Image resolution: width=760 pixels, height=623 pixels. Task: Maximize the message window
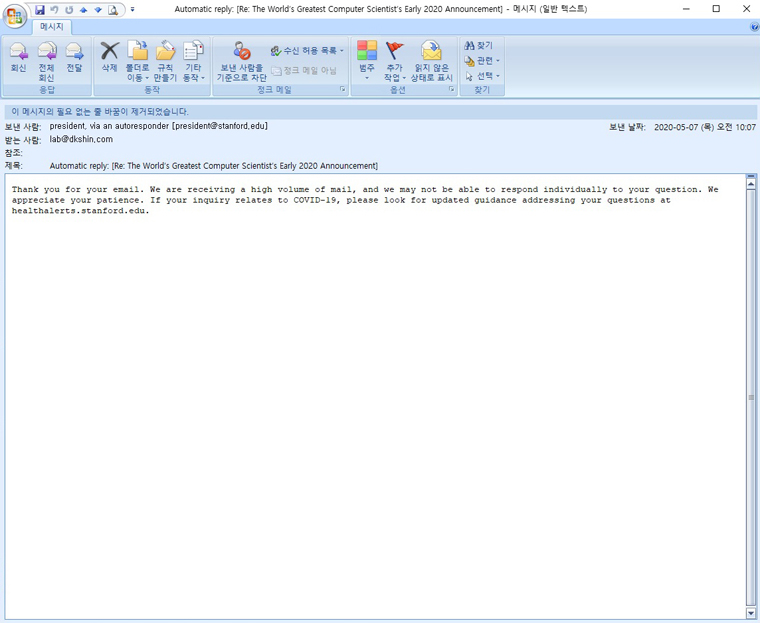[x=716, y=9]
